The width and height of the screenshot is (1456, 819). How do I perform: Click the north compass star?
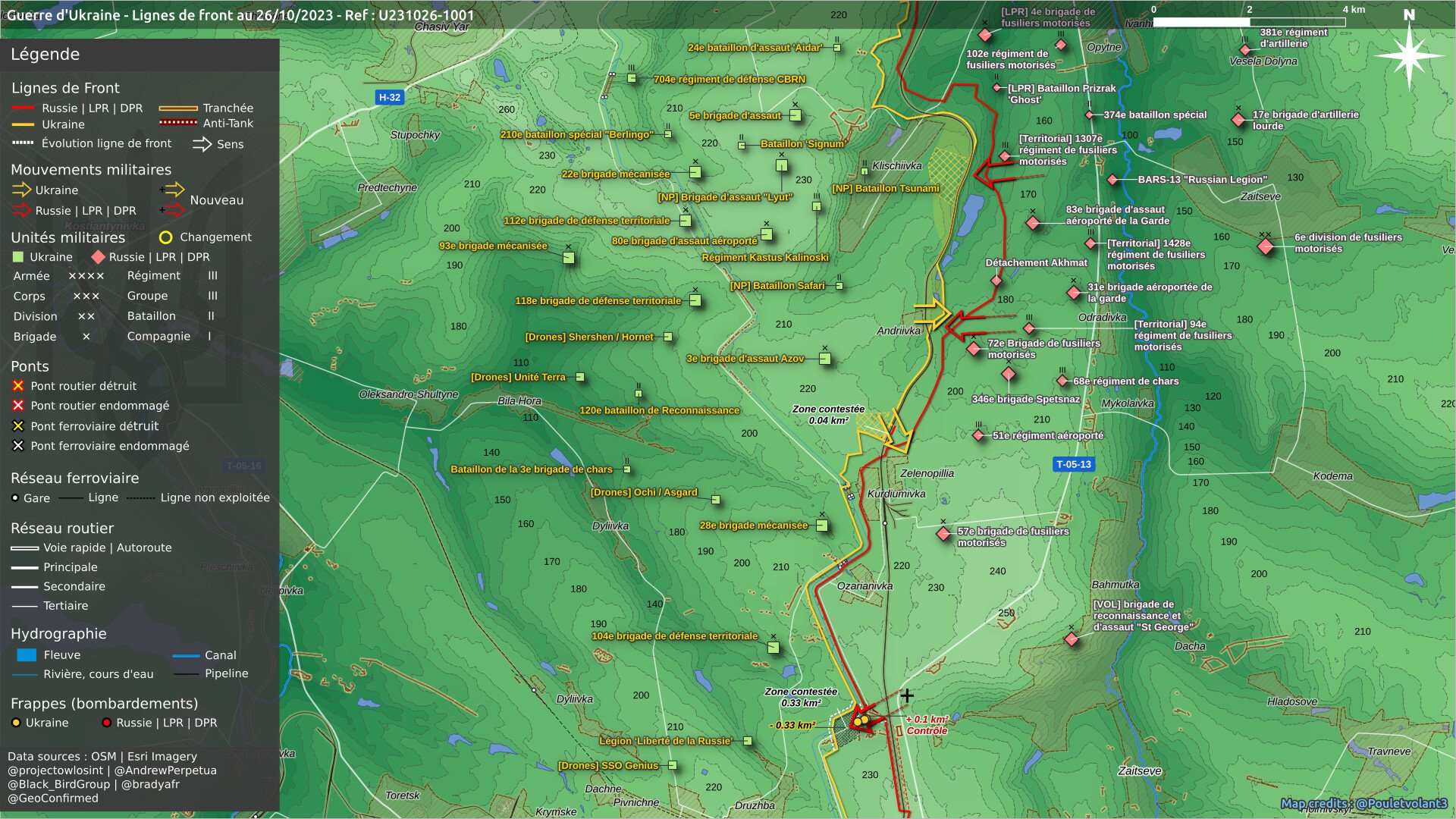[1409, 55]
